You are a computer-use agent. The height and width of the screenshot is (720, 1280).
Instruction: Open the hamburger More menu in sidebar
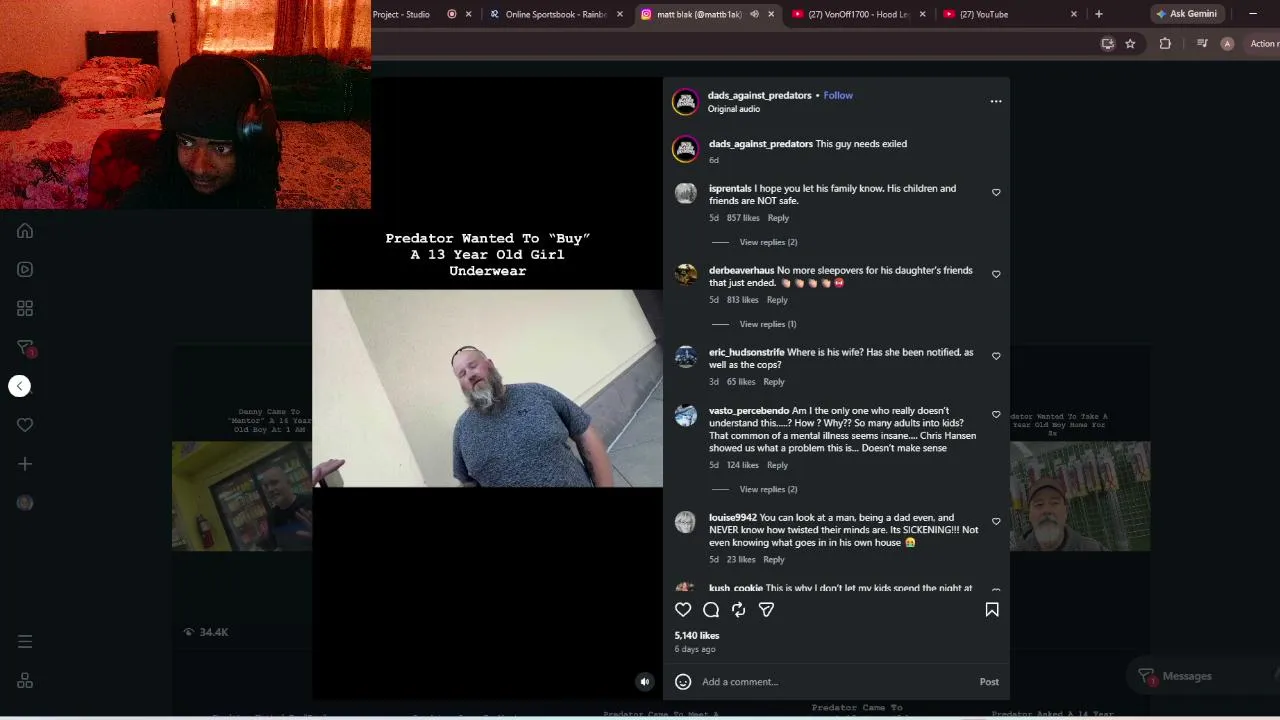(x=25, y=642)
